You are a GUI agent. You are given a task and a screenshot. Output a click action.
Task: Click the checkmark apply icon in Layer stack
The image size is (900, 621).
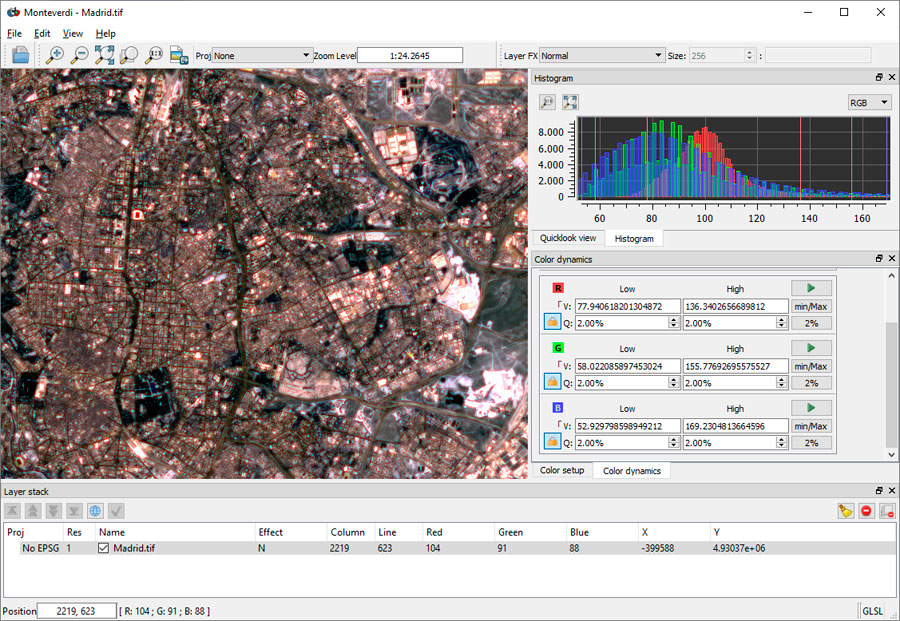(x=116, y=511)
